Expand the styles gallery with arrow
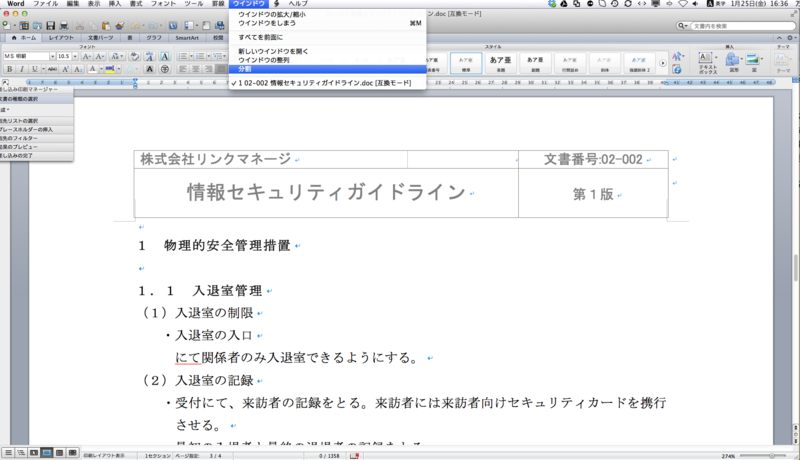 662,63
